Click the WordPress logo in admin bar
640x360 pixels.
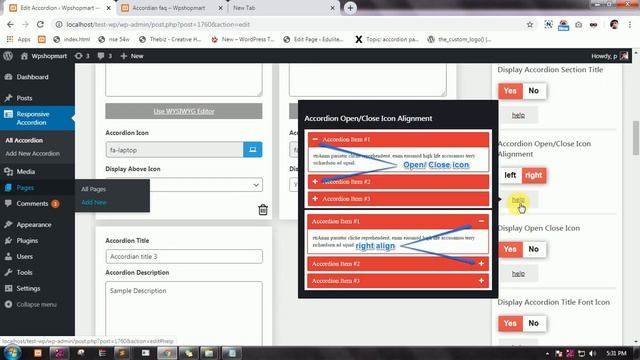[8, 56]
